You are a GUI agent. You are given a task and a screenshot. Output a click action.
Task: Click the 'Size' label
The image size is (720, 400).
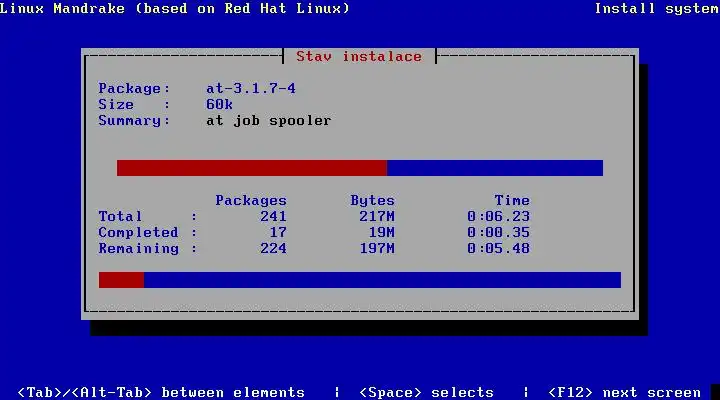click(x=116, y=104)
